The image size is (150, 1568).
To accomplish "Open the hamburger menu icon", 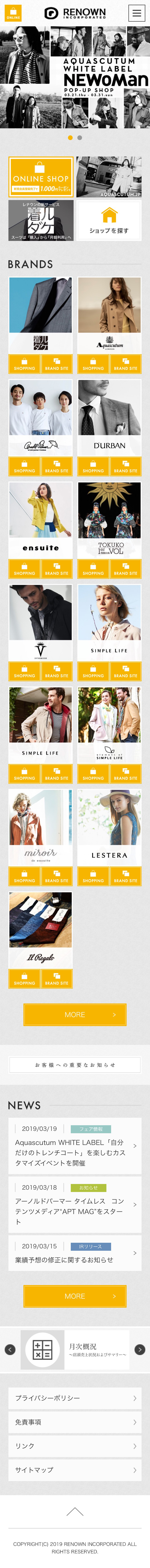I will [x=137, y=13].
